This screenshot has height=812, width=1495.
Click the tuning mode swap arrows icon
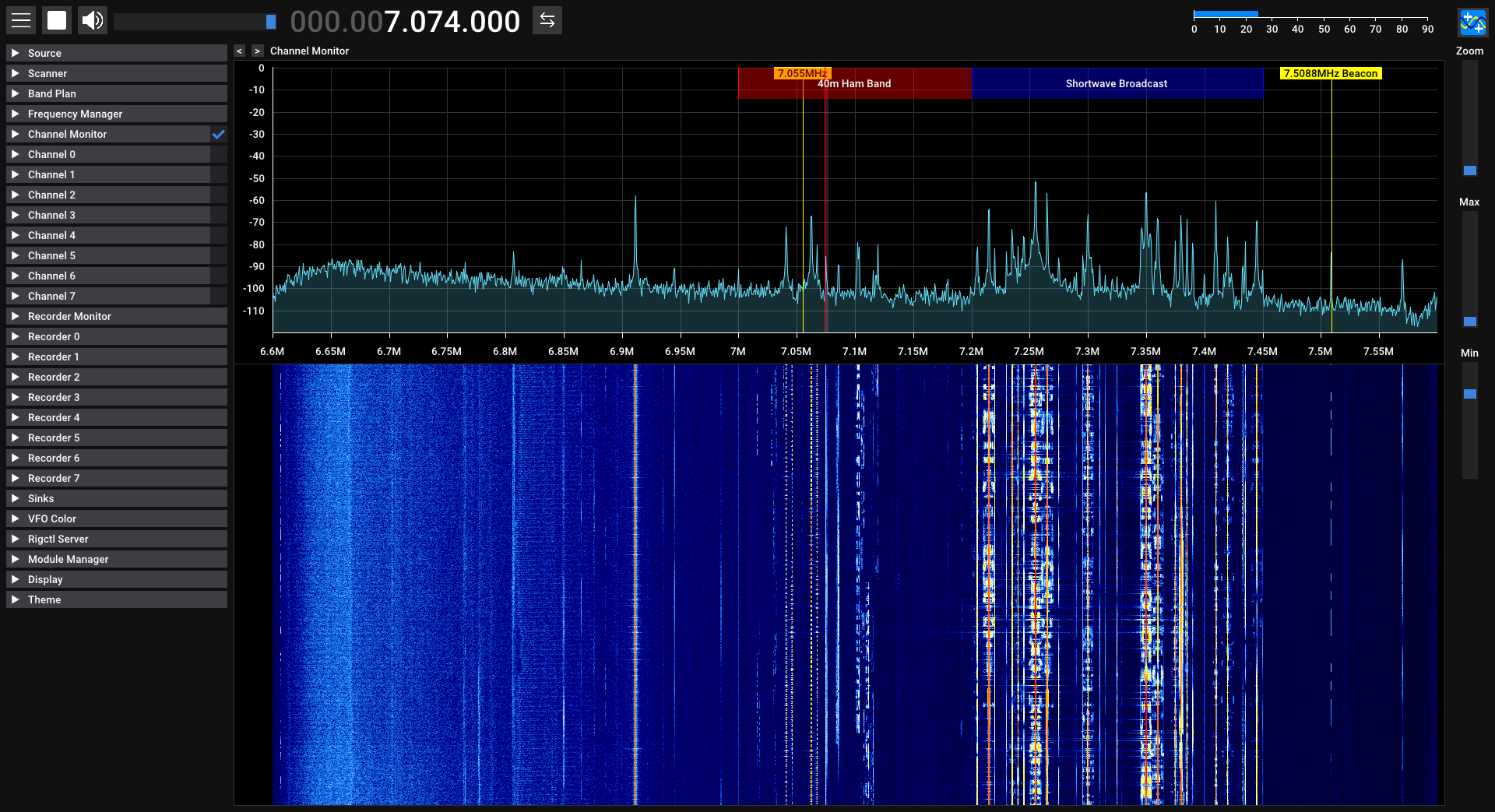pos(547,20)
